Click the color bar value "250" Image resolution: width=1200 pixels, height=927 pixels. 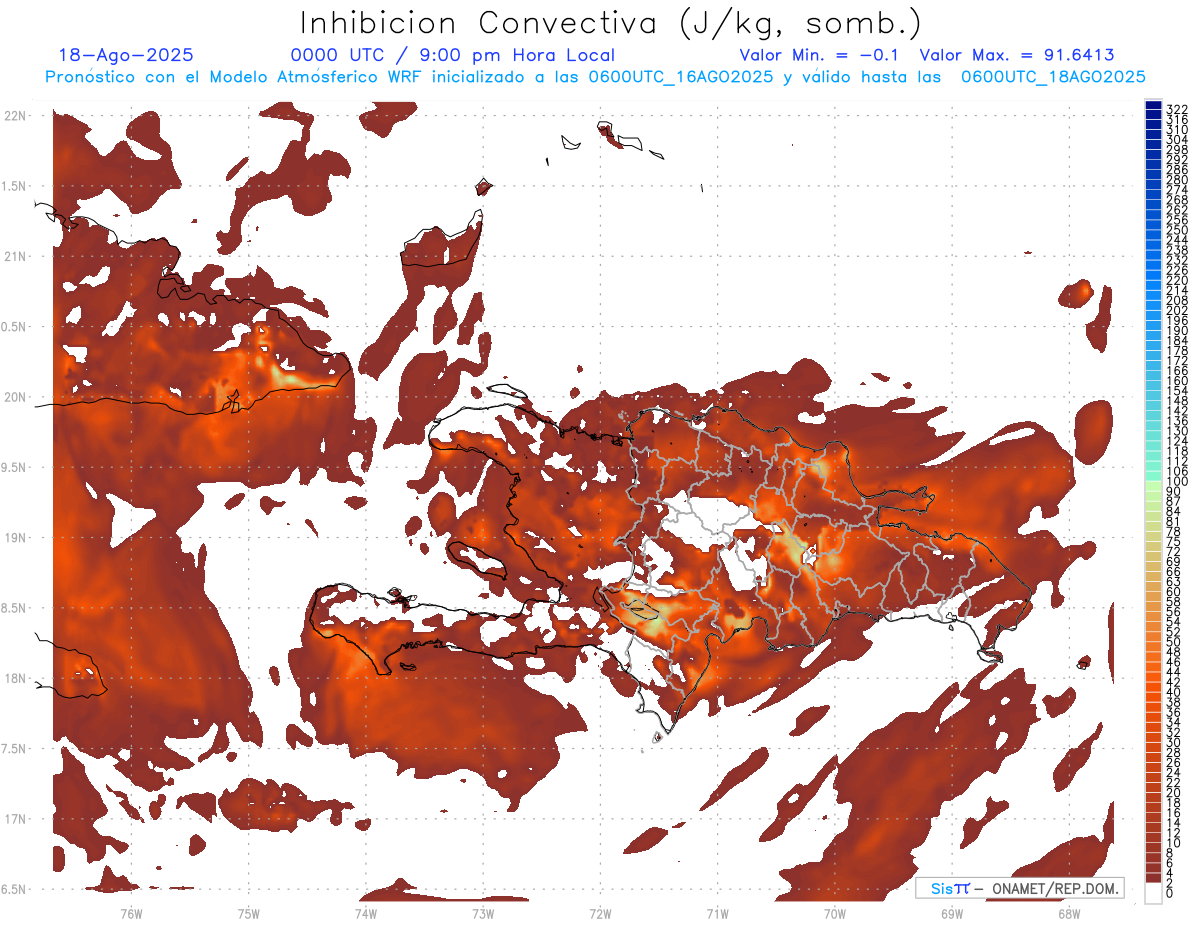[x=1177, y=230]
